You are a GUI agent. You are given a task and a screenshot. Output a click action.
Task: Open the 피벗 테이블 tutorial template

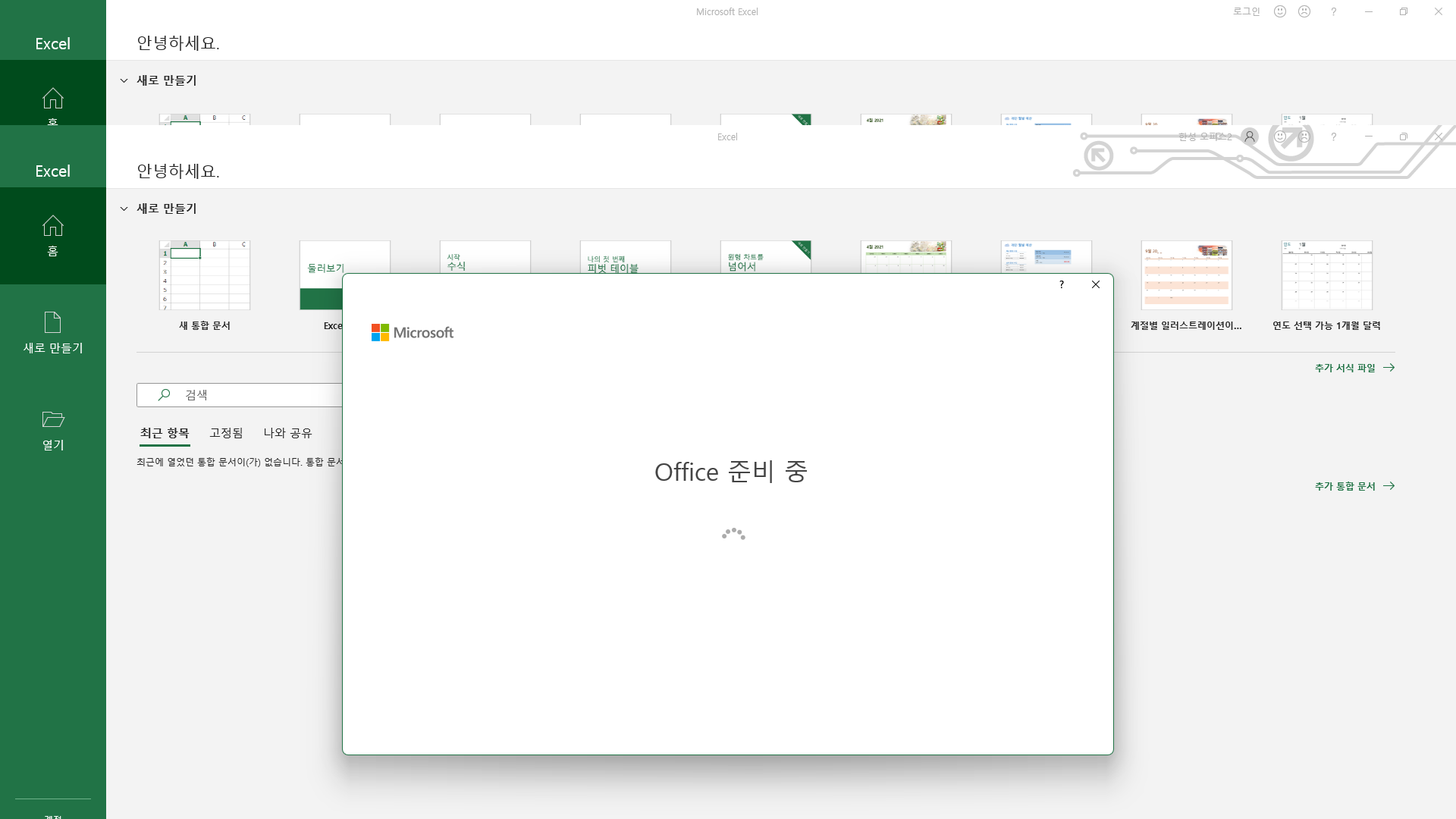point(626,257)
